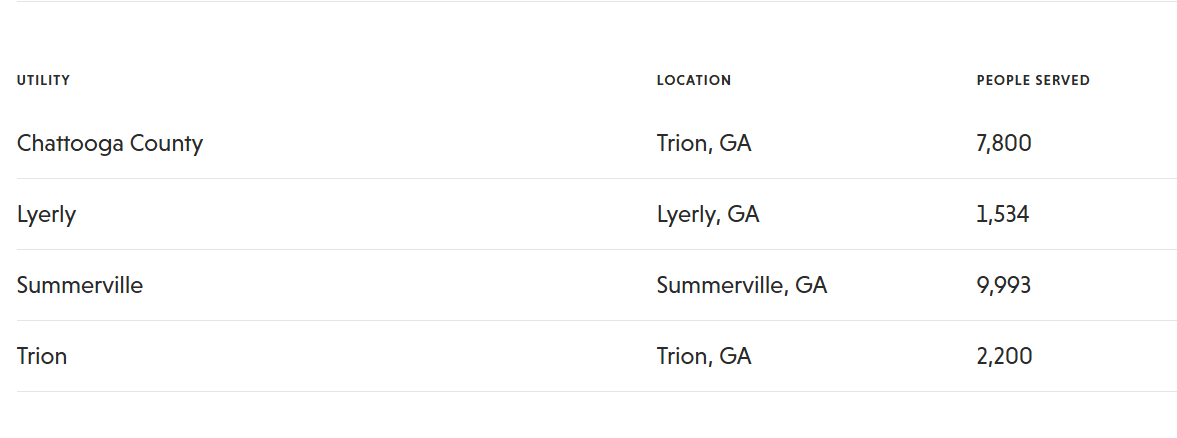
Task: Select the Trion utility name
Action: click(42, 356)
